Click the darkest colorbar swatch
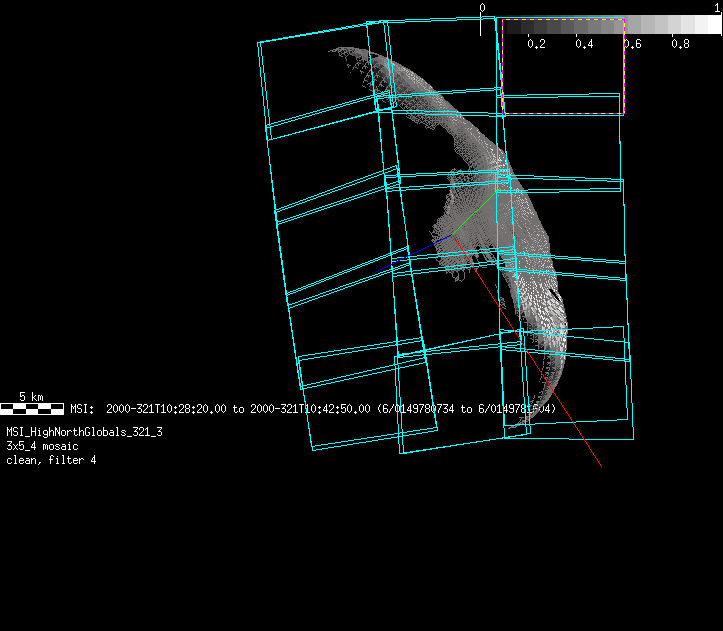Image resolution: width=723 pixels, height=631 pixels. pos(510,25)
